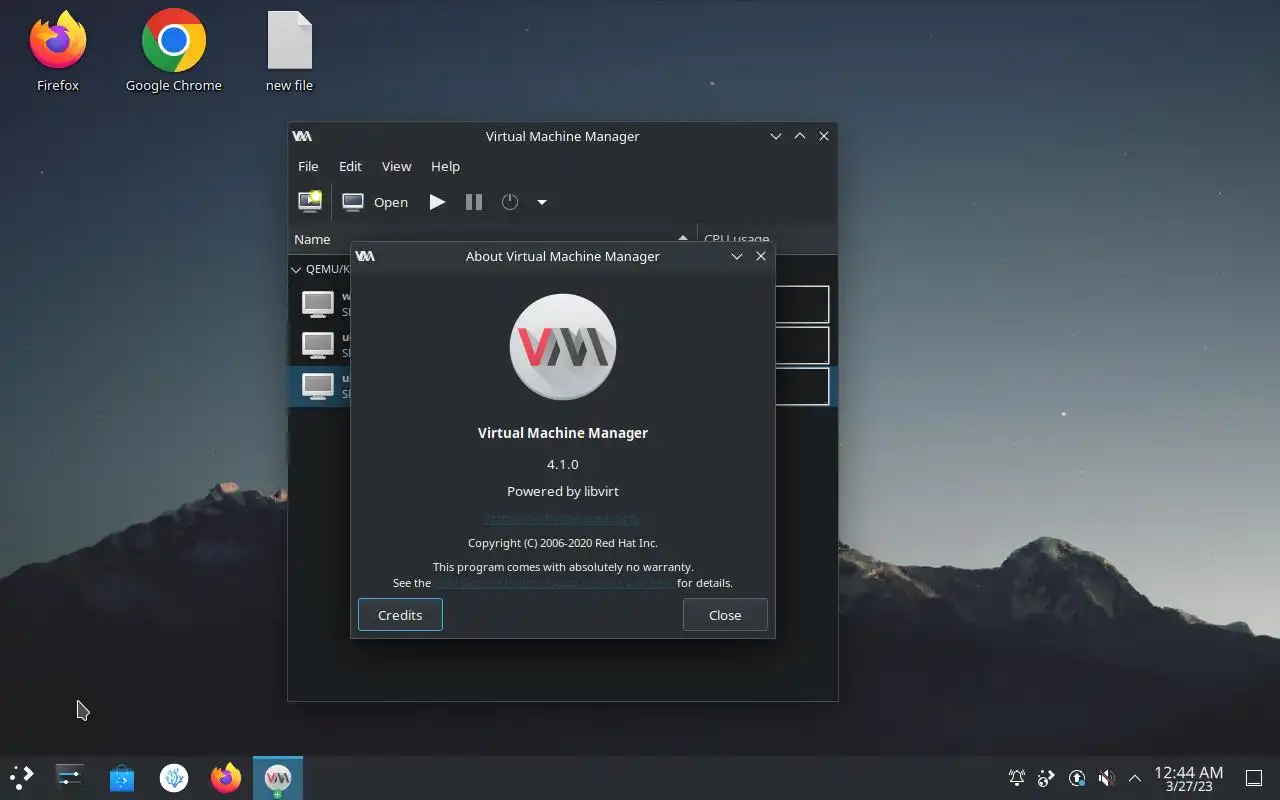The width and height of the screenshot is (1280, 800).
Task: Click the Run (play) toolbar icon
Action: click(437, 202)
